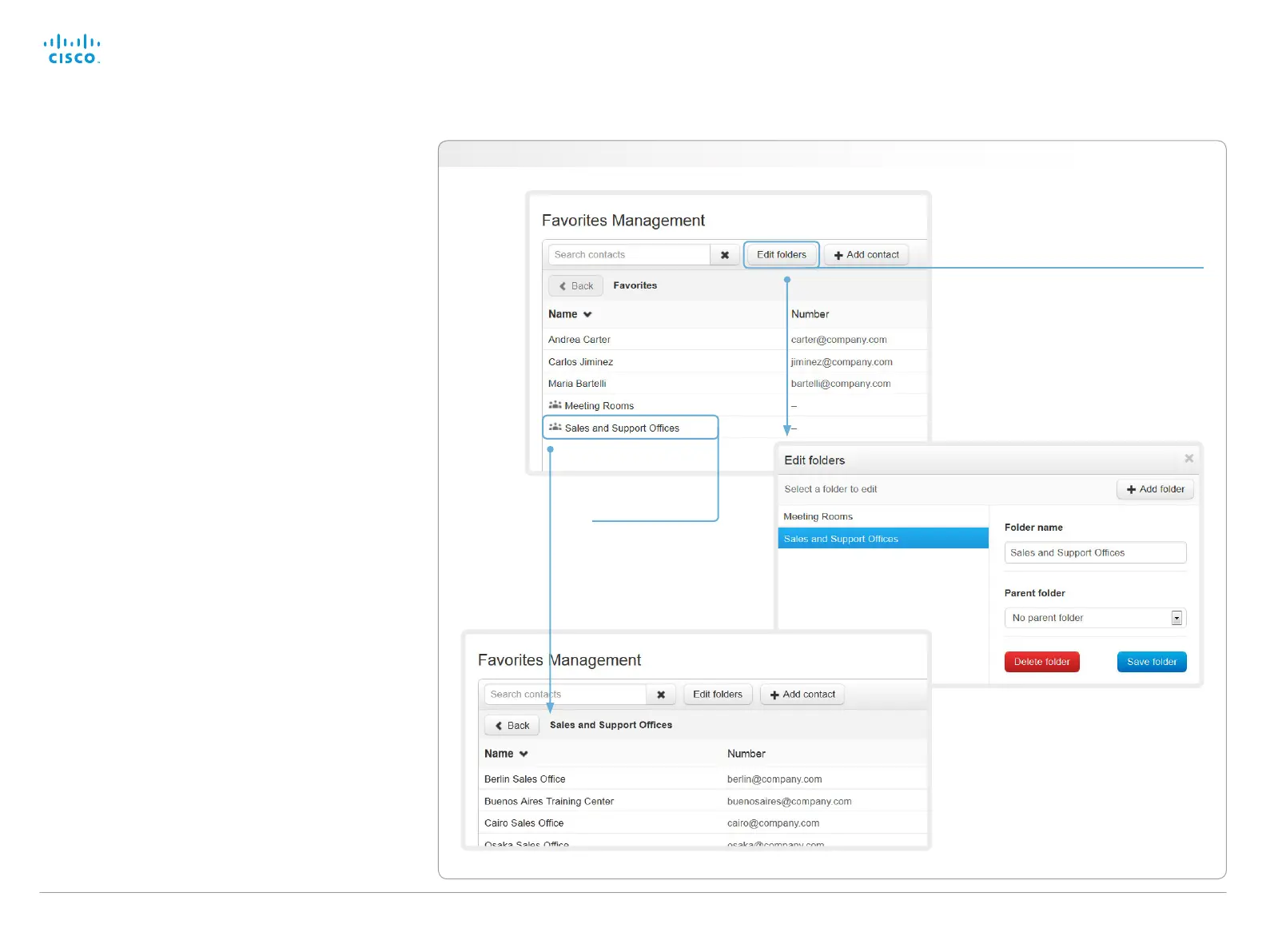The width and height of the screenshot is (1266, 952).
Task: Open the Maria Bartelli contact
Action: coord(577,384)
